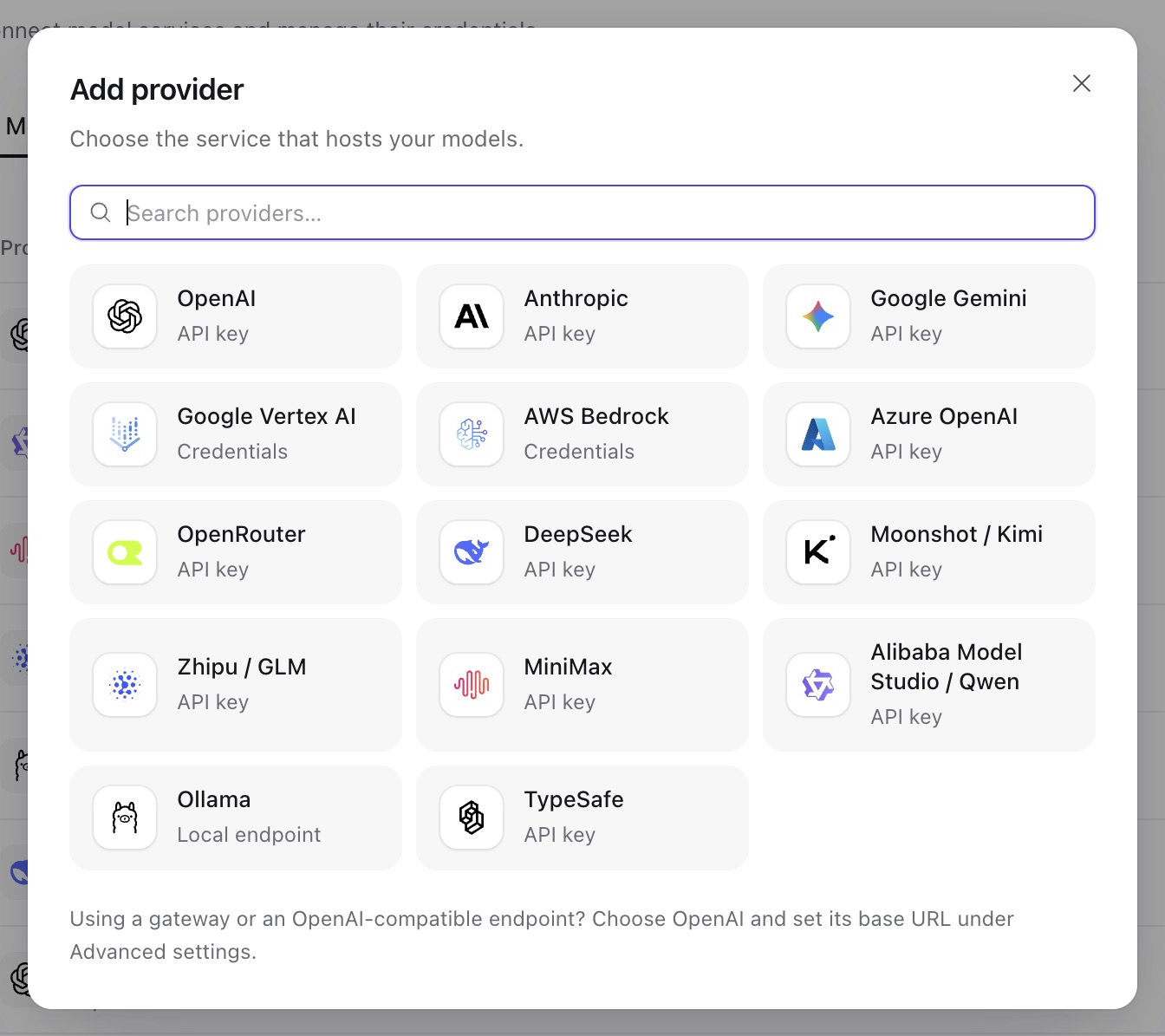Click the Ollama llama icon

point(125,818)
